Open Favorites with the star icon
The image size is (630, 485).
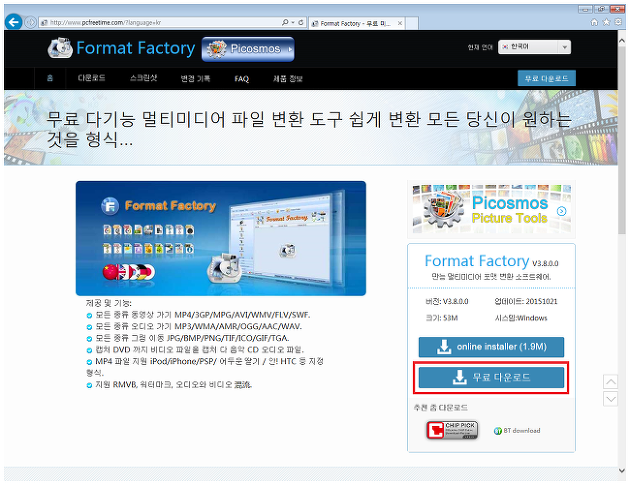click(x=606, y=23)
